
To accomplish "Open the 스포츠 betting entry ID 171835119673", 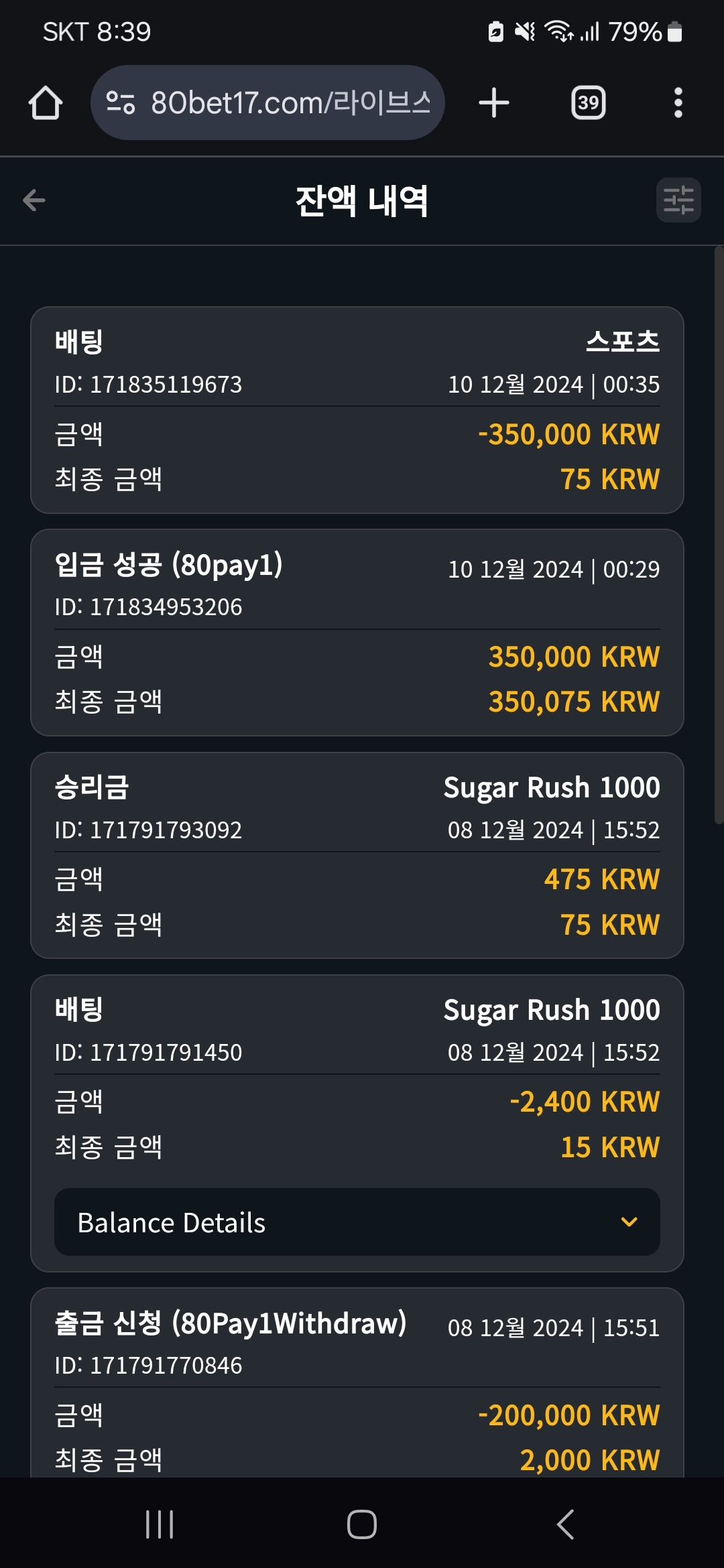I will (x=357, y=410).
